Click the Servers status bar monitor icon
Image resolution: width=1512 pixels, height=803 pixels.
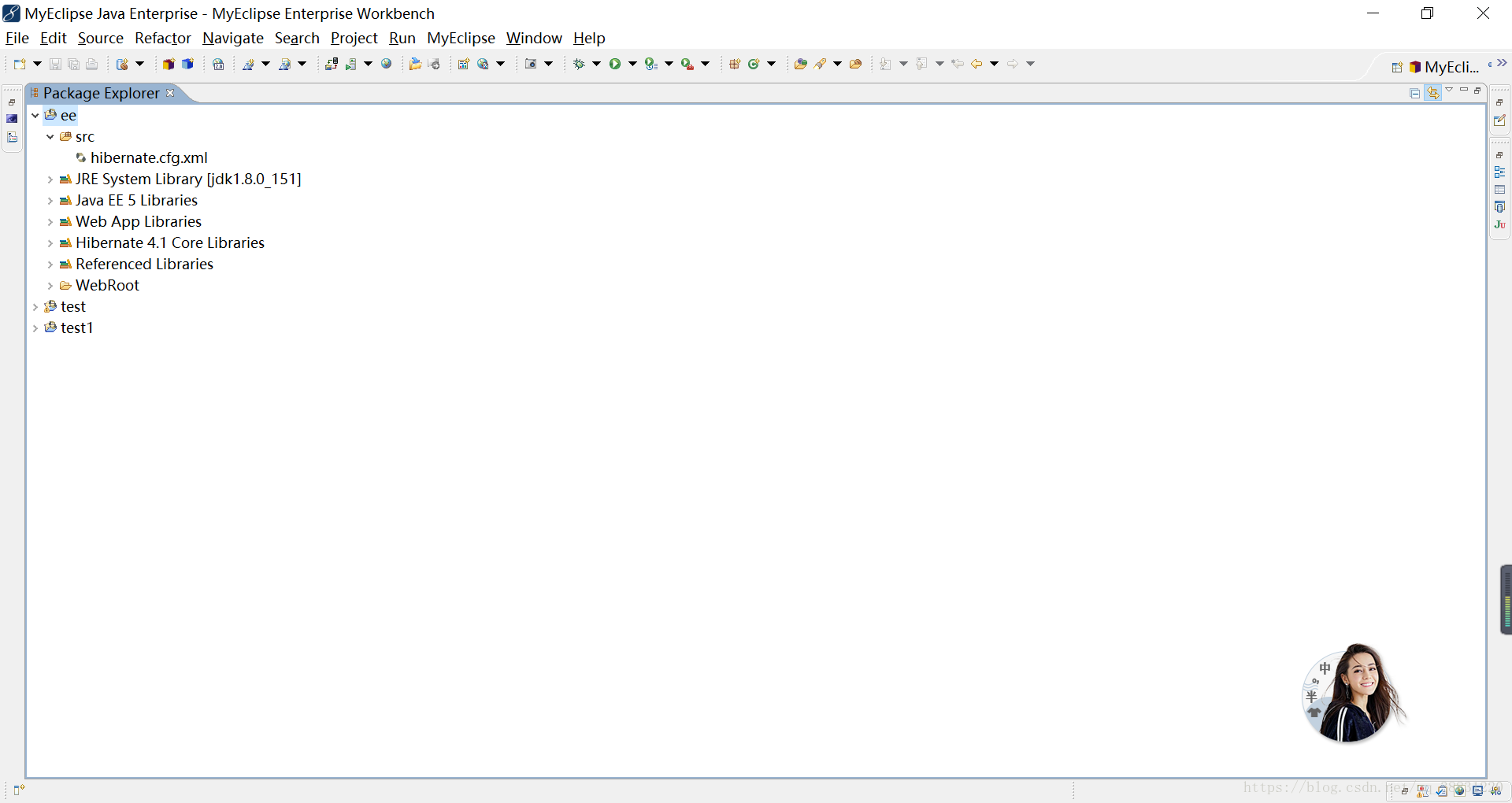[x=1478, y=790]
